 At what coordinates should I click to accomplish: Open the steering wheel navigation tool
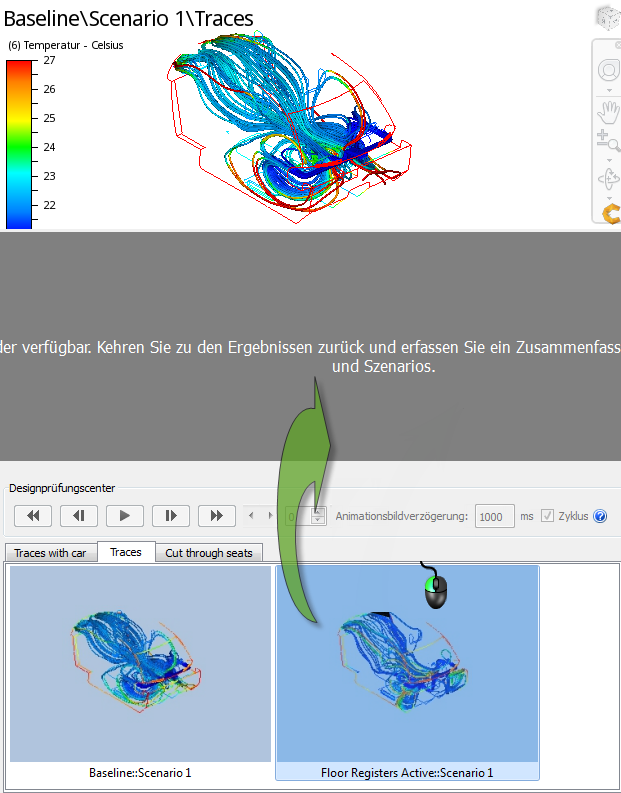click(x=608, y=70)
